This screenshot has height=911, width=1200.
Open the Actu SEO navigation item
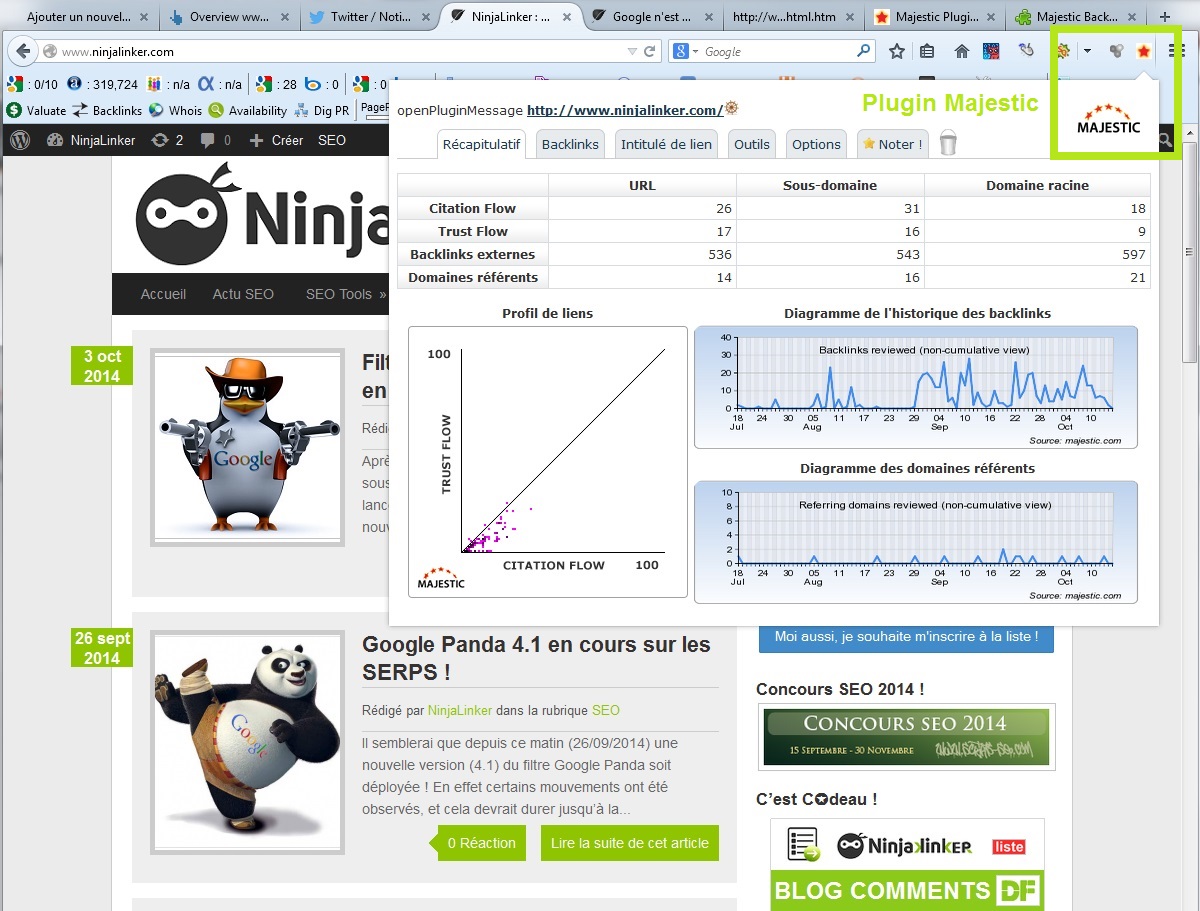pyautogui.click(x=243, y=294)
